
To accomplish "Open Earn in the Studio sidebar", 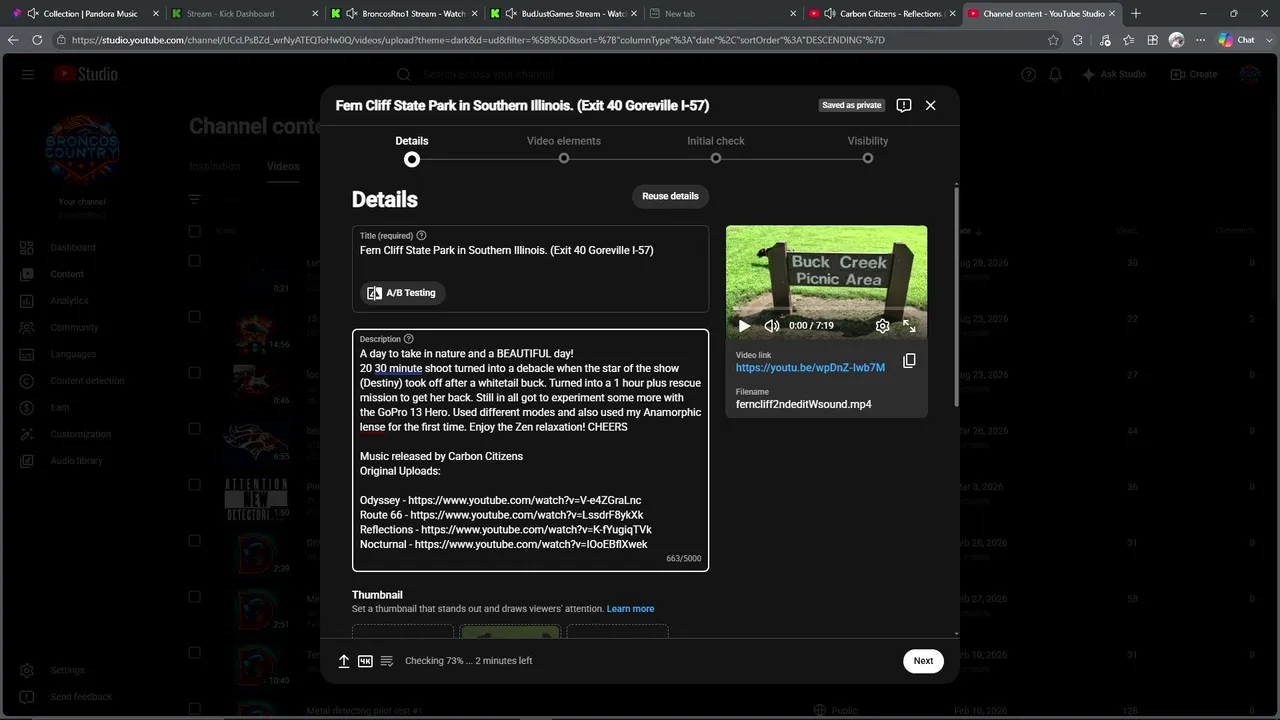I will (x=62, y=408).
